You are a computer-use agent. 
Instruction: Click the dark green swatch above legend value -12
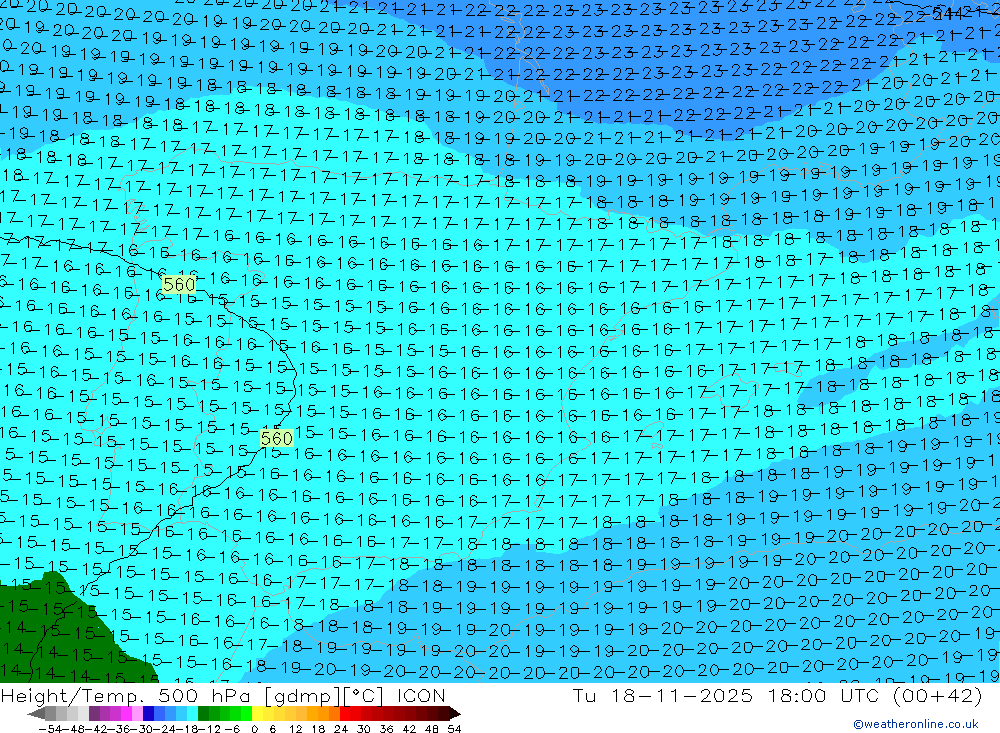pos(203,713)
